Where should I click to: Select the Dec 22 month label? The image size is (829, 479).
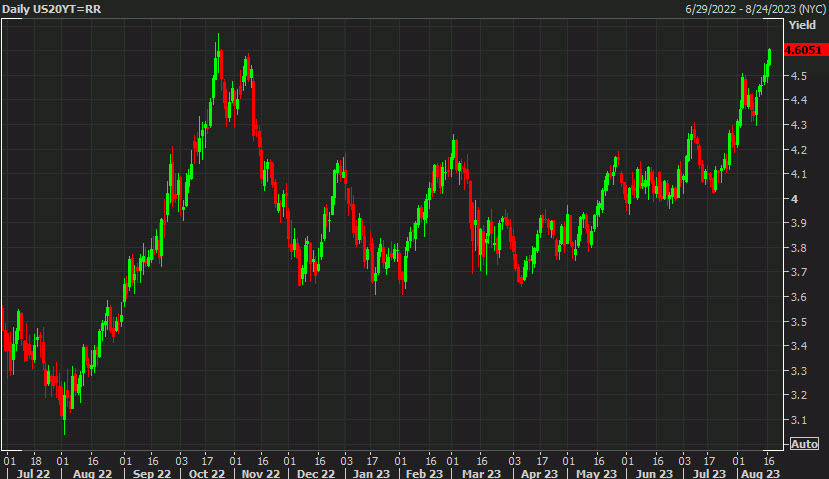click(x=316, y=473)
